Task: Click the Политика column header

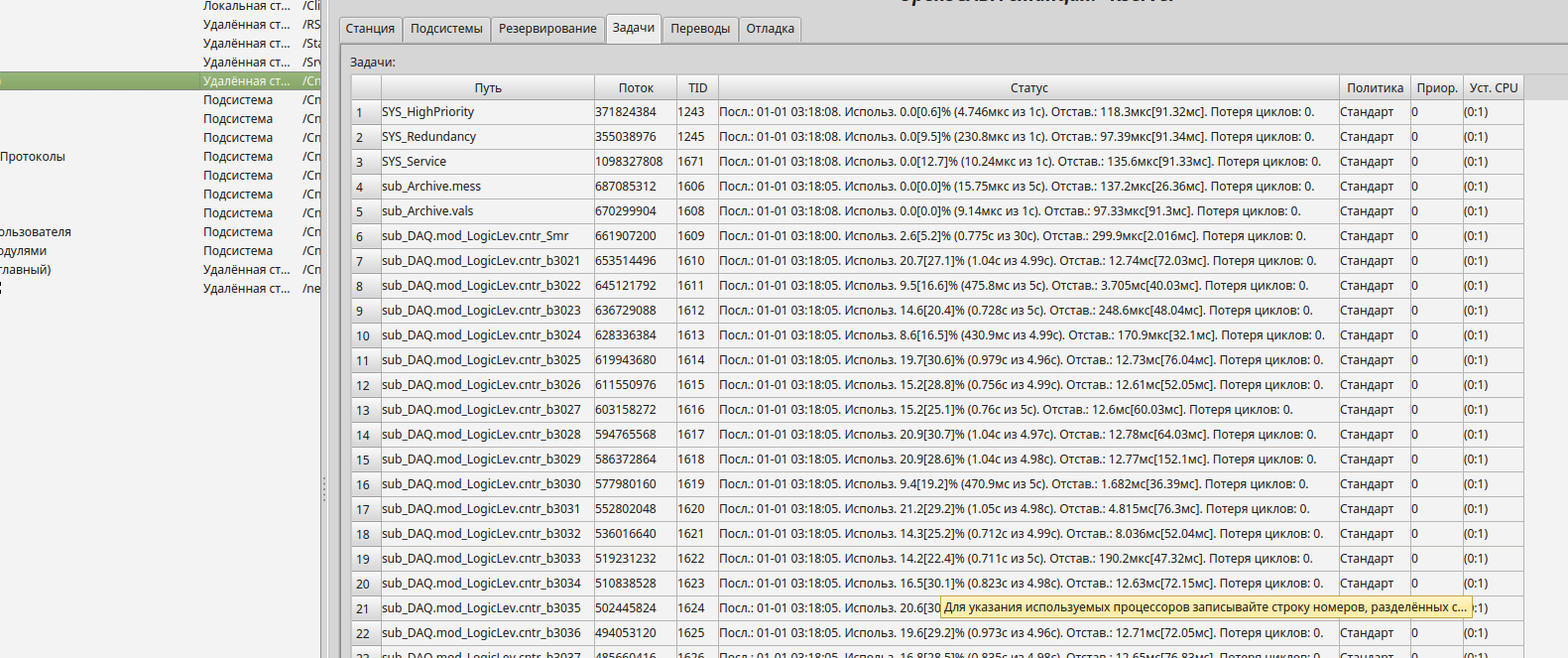Action: (1375, 88)
